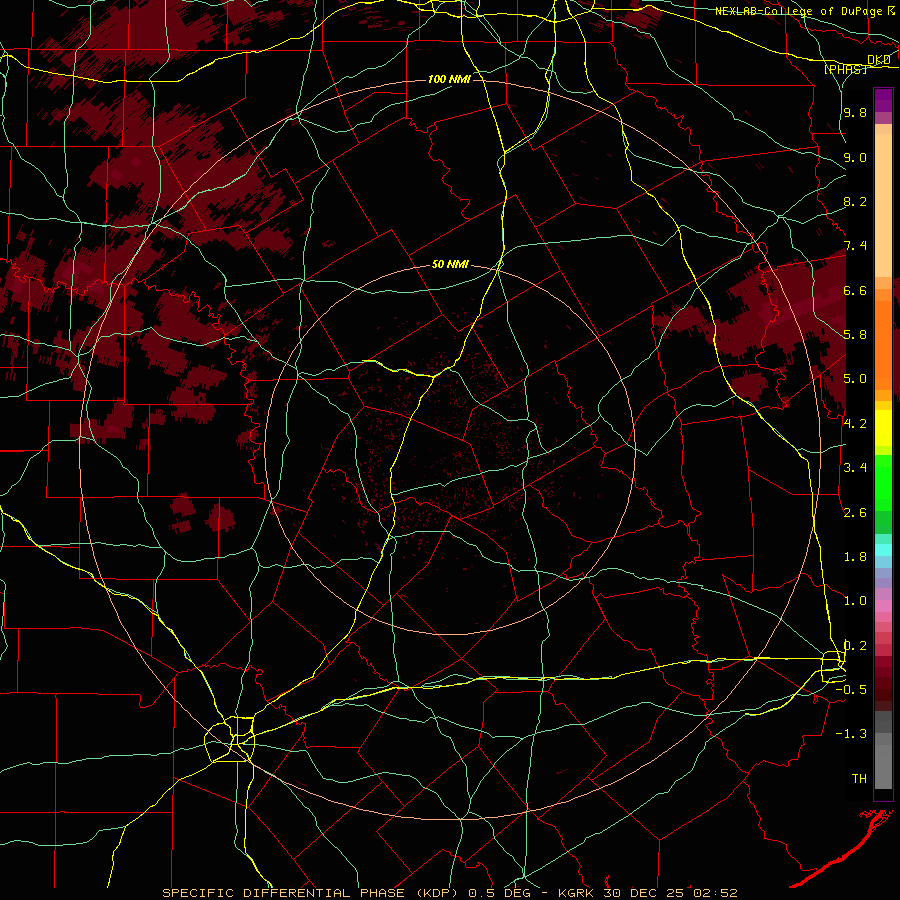Click the 0.2 value on the color scale

855,646
